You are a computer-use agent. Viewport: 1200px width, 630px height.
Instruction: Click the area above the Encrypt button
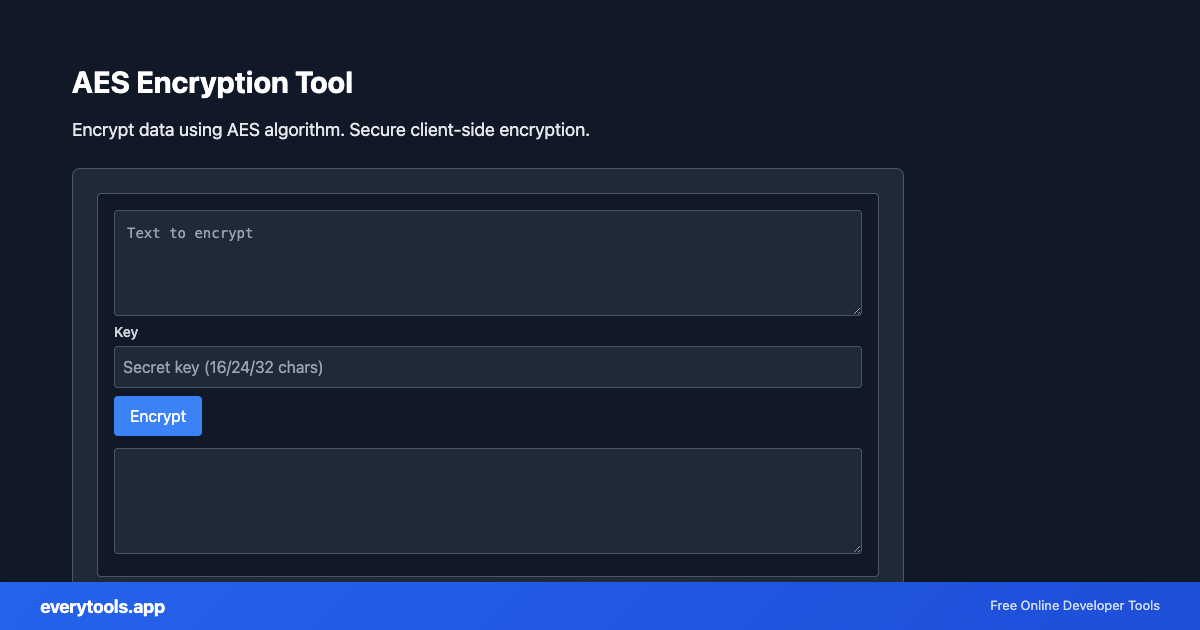tap(157, 392)
